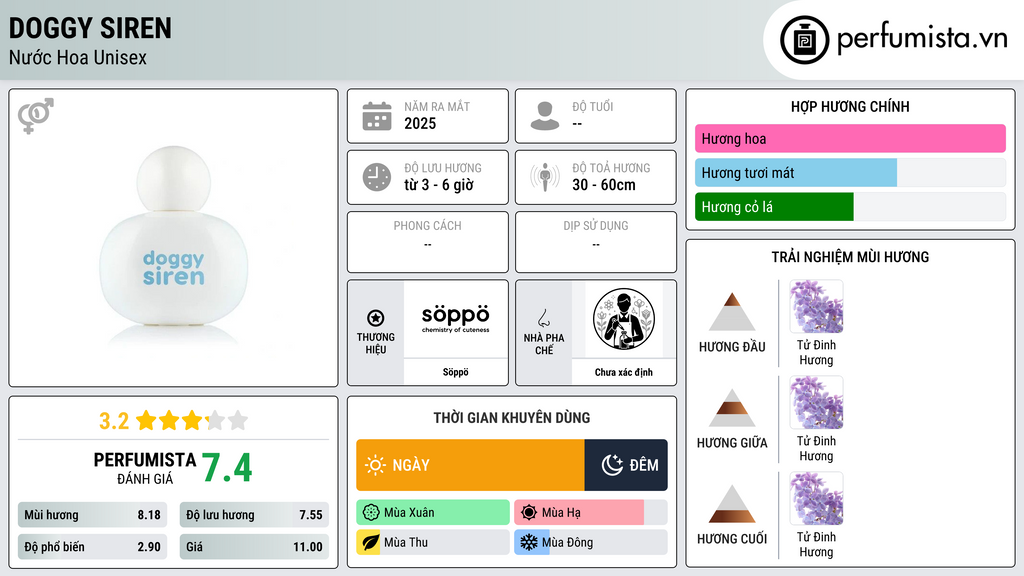The image size is (1024, 576).
Task: Click the perfumista.vn perfume bottle logo
Action: click(804, 40)
